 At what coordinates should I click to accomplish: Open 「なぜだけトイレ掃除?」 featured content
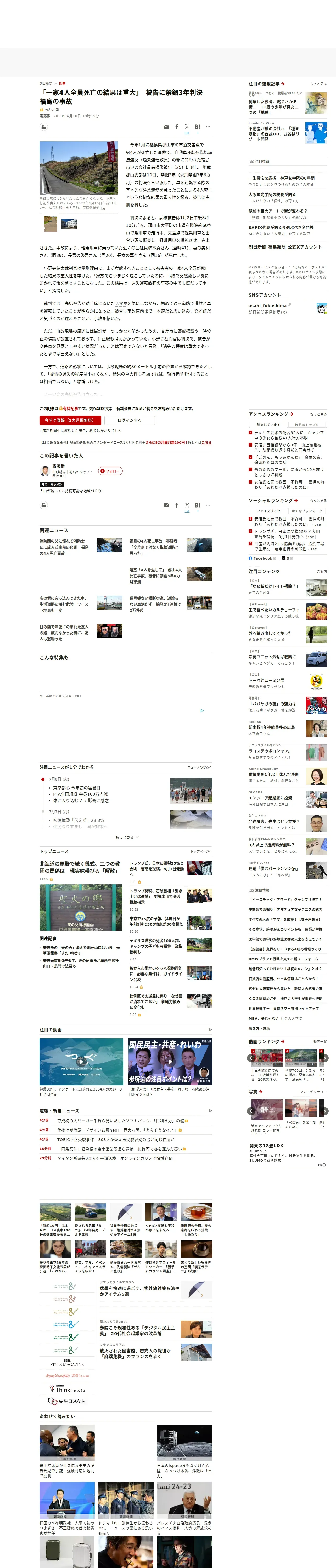pos(273,586)
